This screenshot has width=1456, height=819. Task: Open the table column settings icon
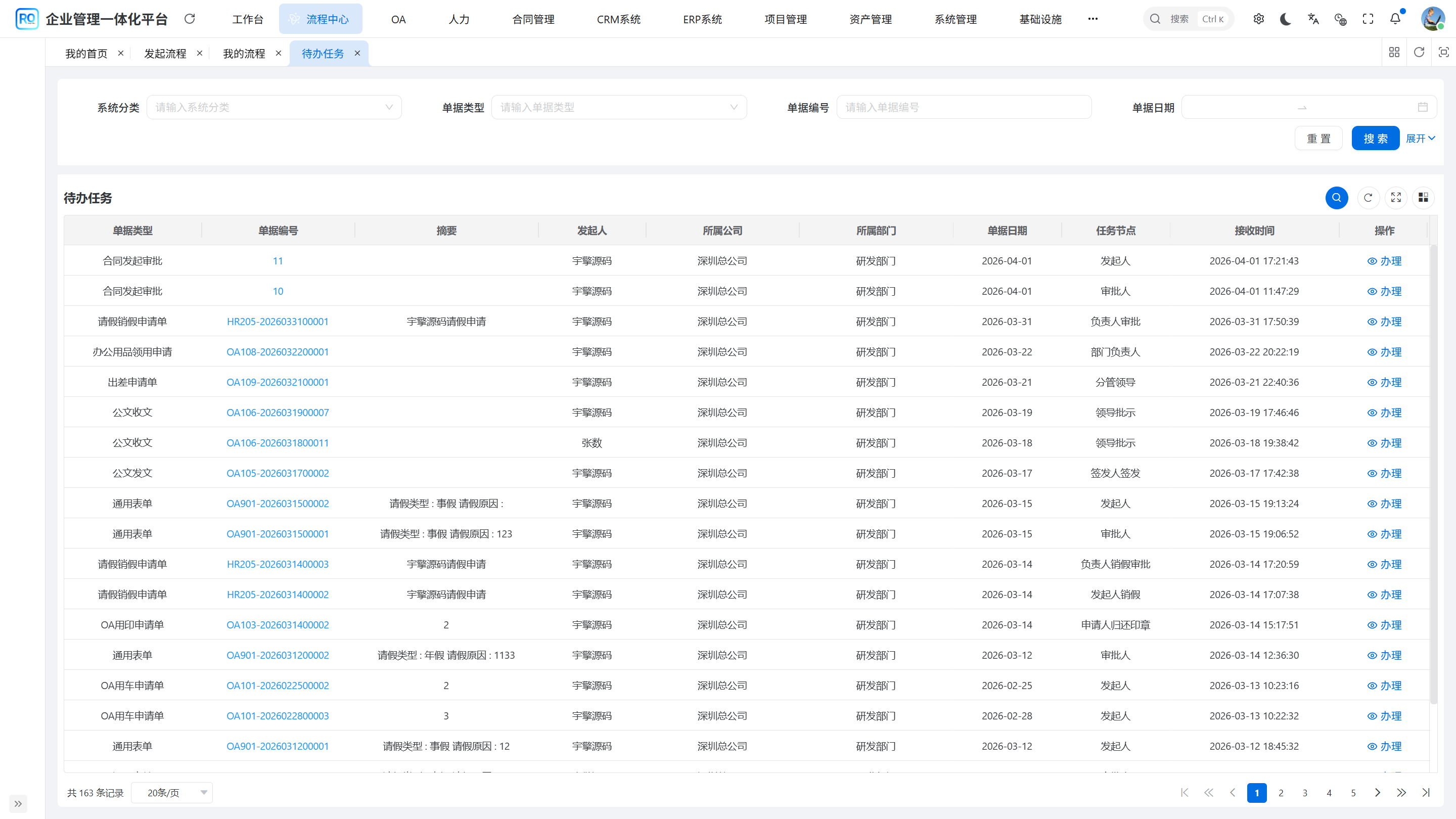[x=1423, y=198]
